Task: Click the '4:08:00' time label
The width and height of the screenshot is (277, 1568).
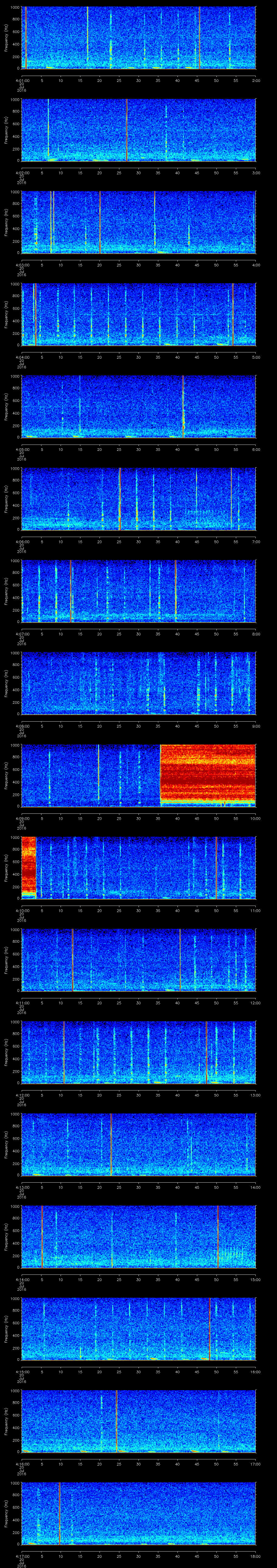Action: (22, 726)
